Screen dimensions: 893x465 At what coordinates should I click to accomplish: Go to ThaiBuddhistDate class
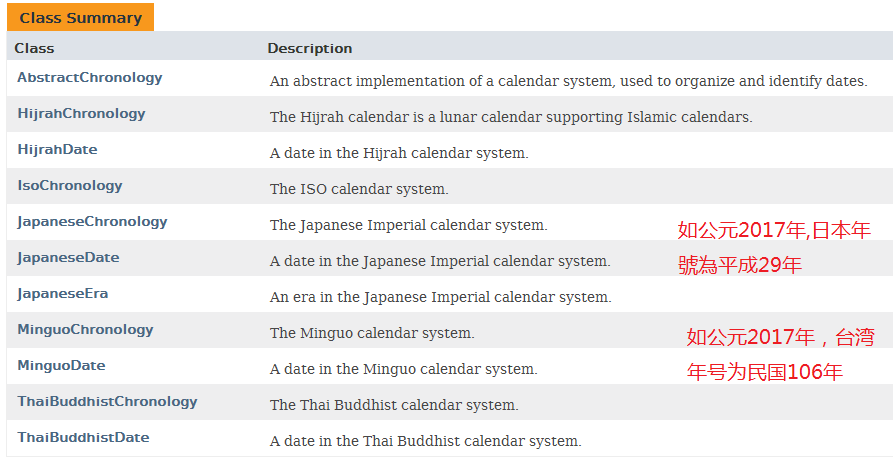pos(83,437)
